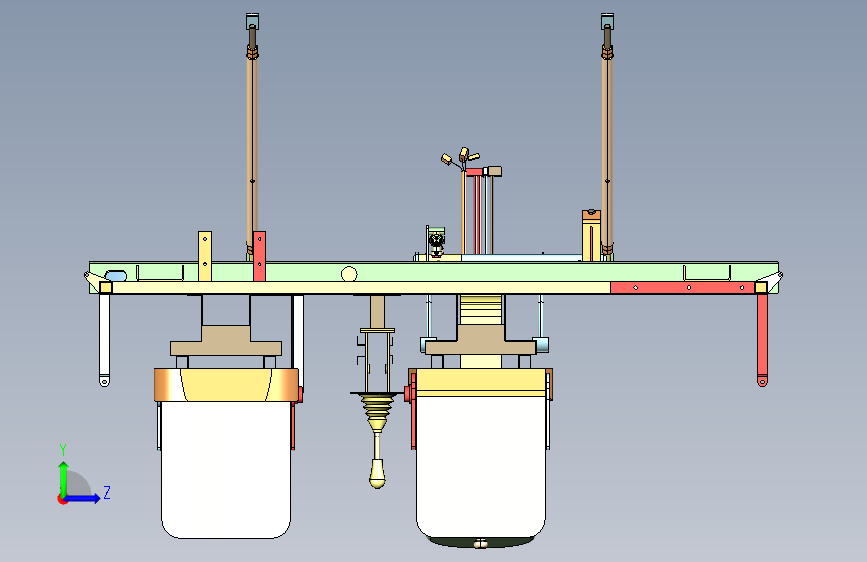Select the top bracket of the right vertical rod
The height and width of the screenshot is (562, 867).
point(607,22)
